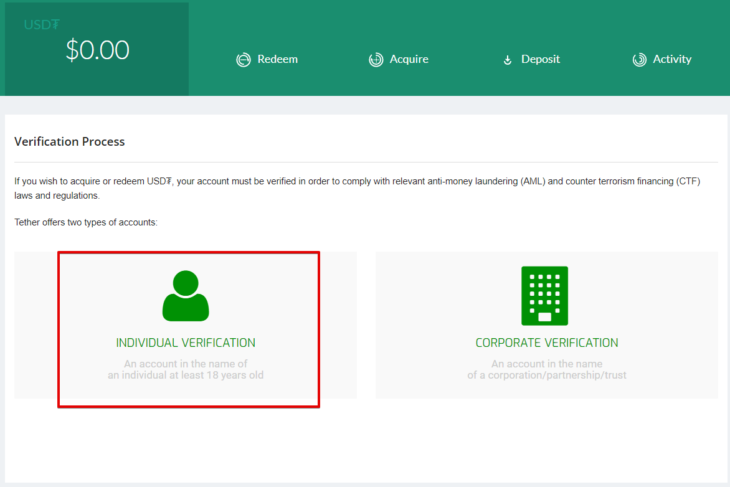Click the Deposit download arrow icon
This screenshot has height=487, width=730.
point(507,60)
